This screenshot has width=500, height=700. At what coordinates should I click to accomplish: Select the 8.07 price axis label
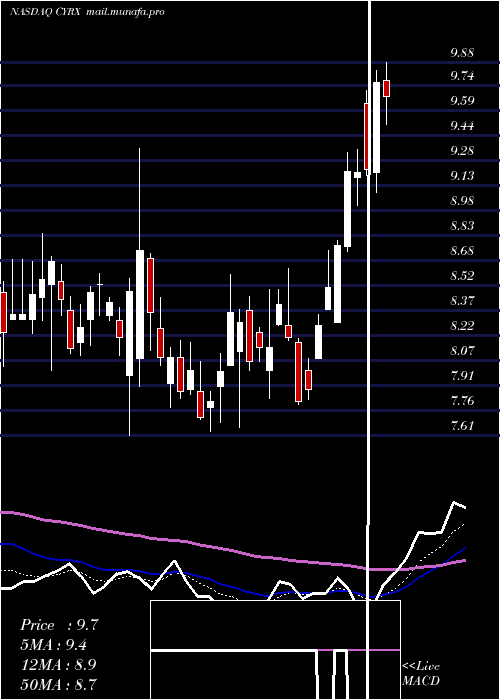[462, 351]
